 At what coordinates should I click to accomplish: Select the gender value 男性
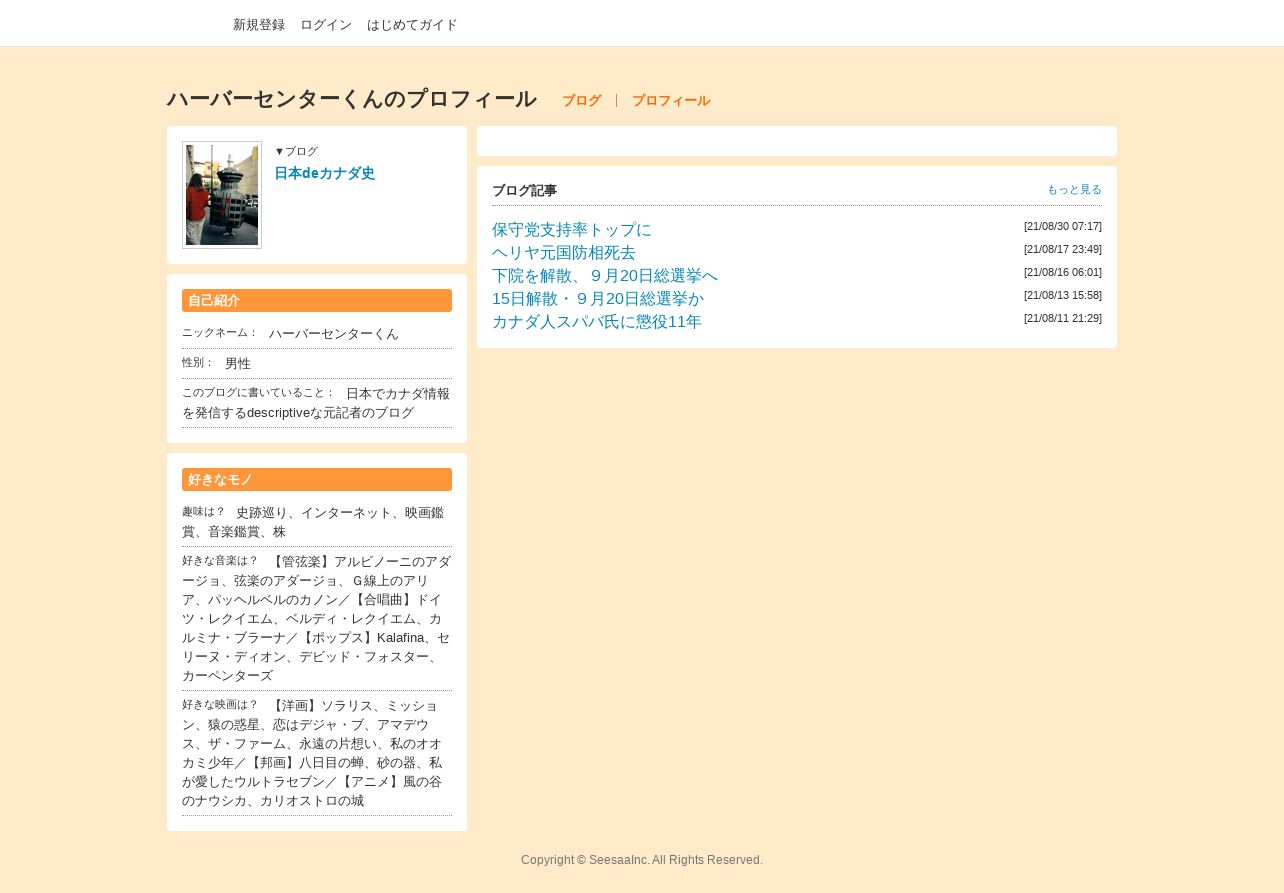point(238,364)
